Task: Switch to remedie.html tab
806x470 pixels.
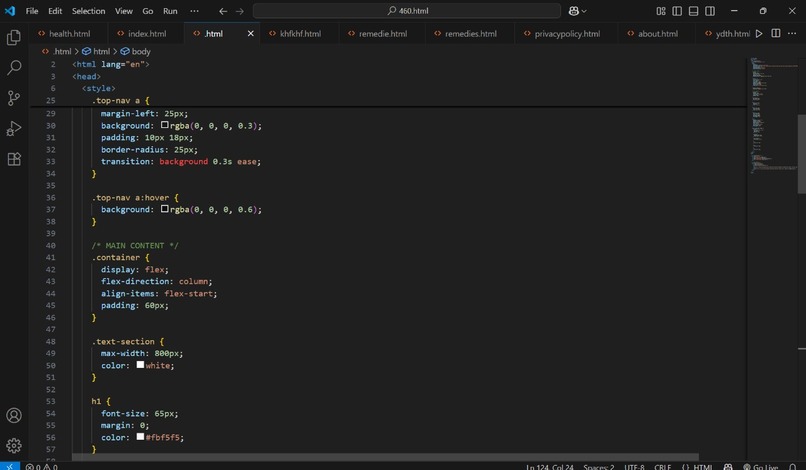Action: (x=382, y=33)
